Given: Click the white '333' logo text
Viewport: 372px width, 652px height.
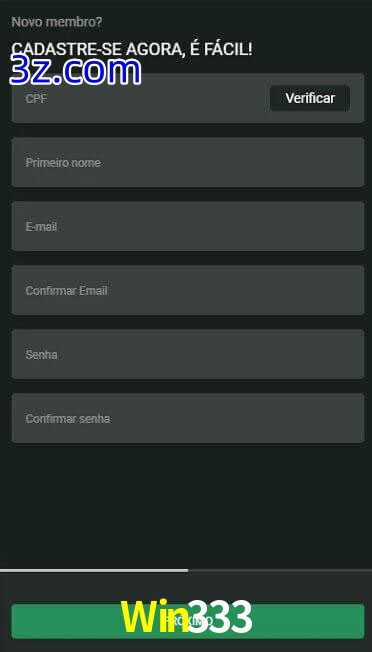Looking at the screenshot, I should 217,617.
